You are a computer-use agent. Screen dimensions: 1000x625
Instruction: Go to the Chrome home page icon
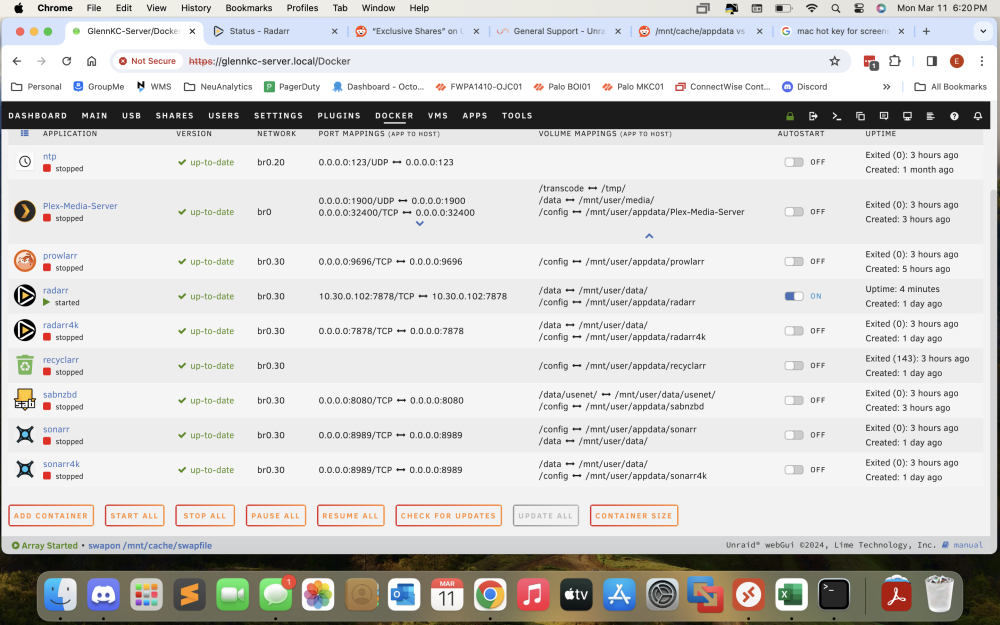pyautogui.click(x=91, y=61)
